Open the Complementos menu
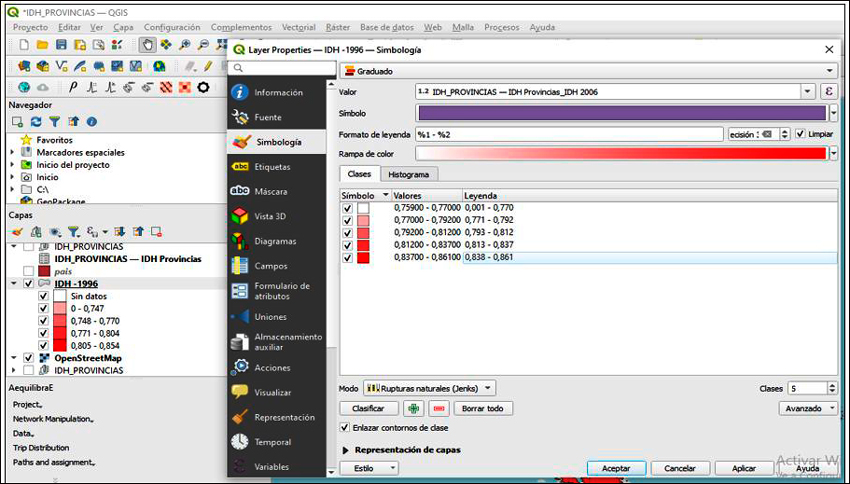 tap(241, 27)
